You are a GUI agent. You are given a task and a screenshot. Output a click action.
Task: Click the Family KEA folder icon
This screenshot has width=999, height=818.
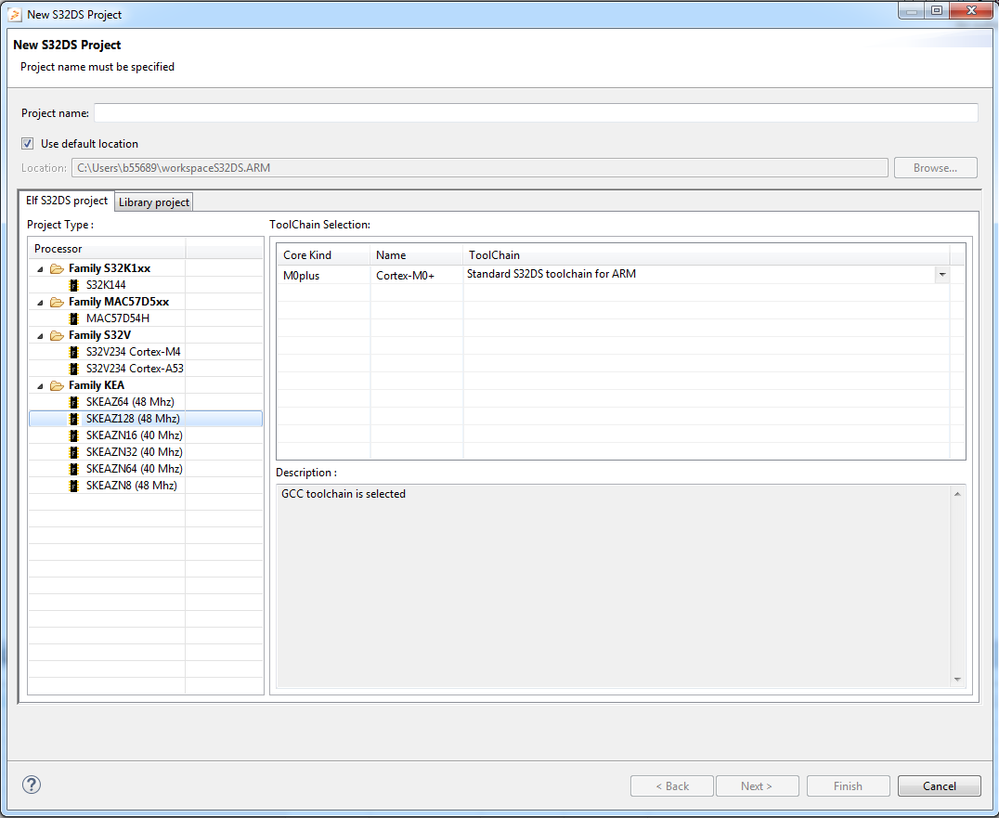click(x=57, y=385)
